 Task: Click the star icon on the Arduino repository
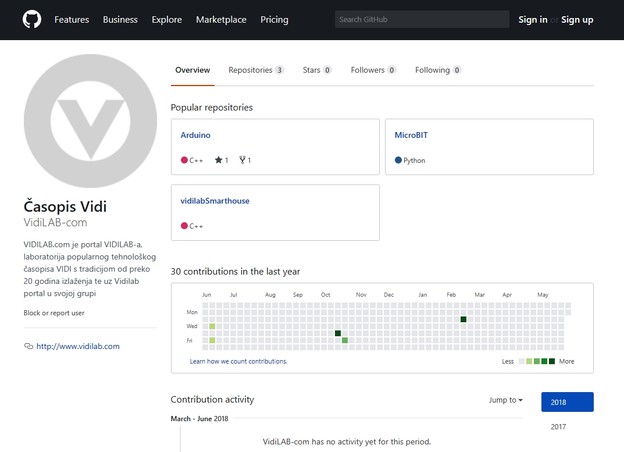click(218, 160)
